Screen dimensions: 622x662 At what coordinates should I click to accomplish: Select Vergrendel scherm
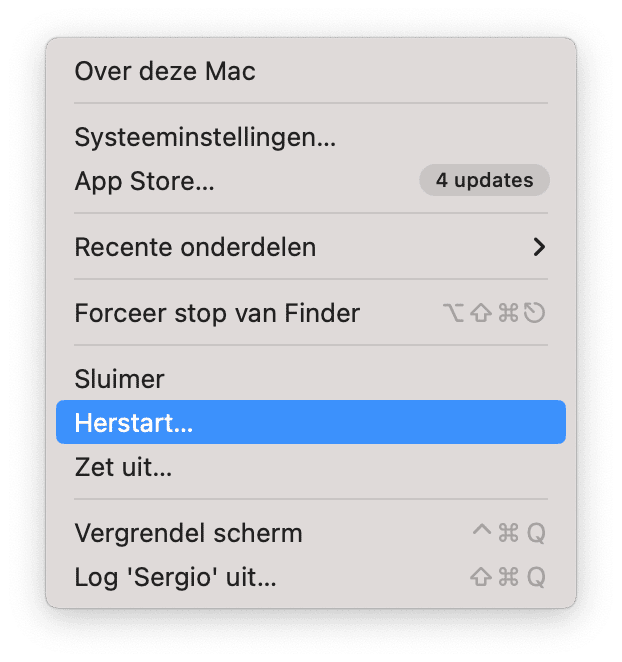(x=311, y=533)
